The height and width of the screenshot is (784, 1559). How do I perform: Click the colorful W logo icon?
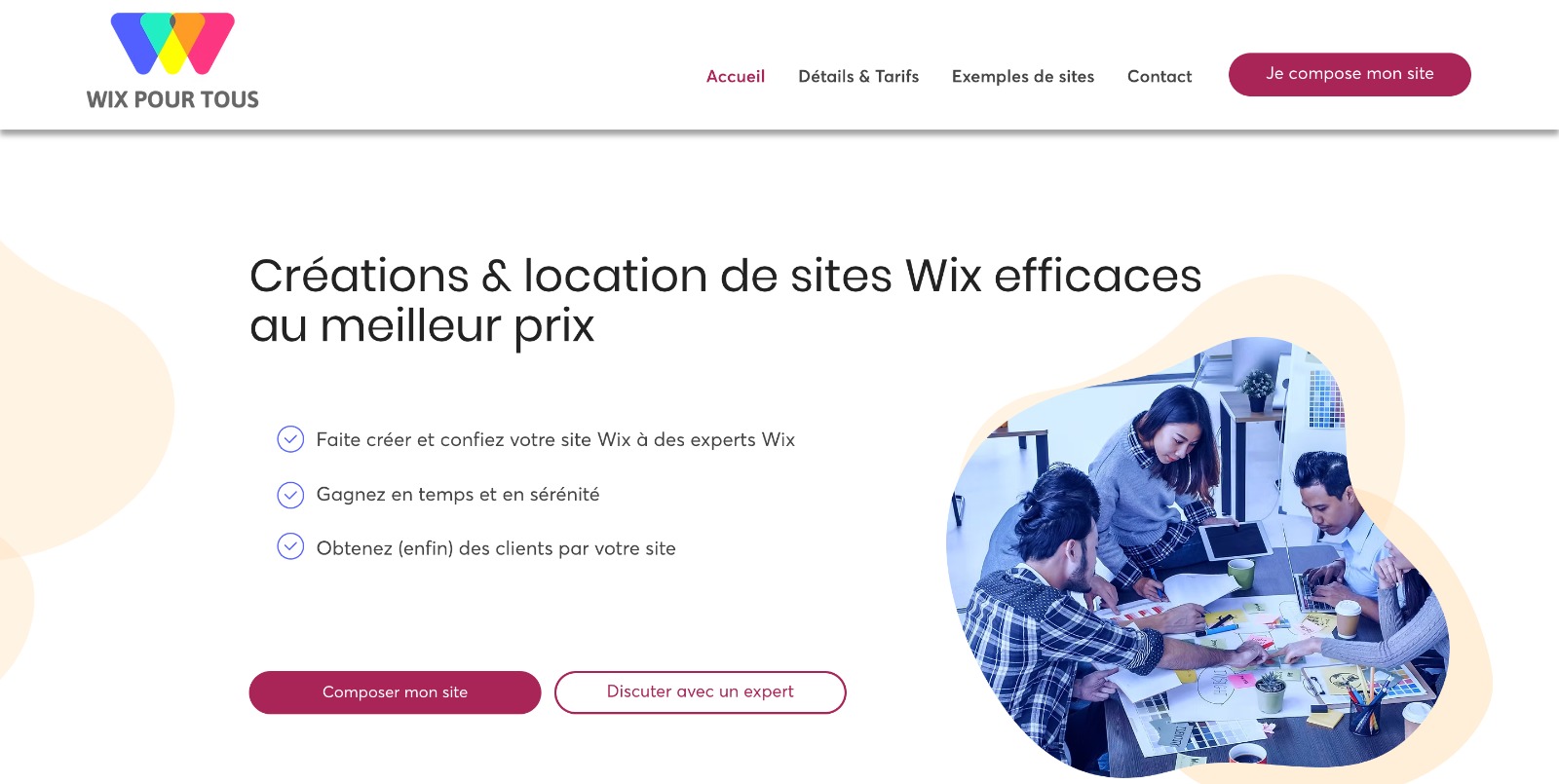click(172, 44)
